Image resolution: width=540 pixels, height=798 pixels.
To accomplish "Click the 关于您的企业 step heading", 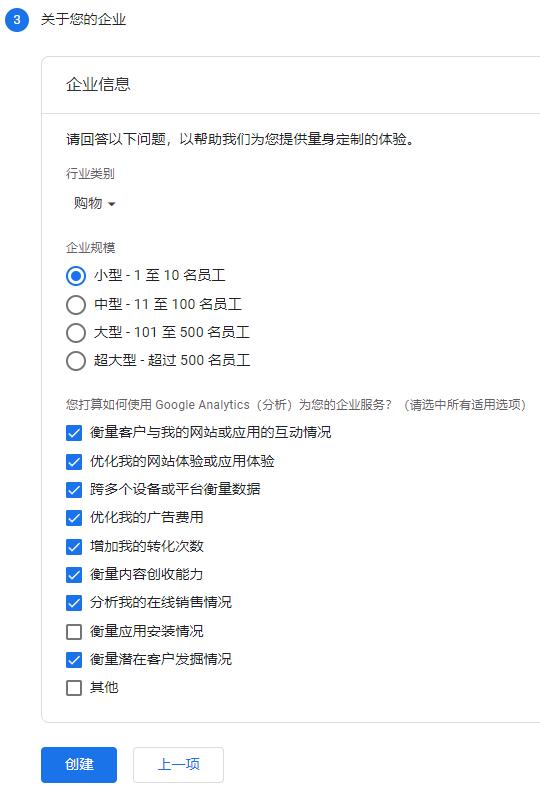I will [83, 20].
